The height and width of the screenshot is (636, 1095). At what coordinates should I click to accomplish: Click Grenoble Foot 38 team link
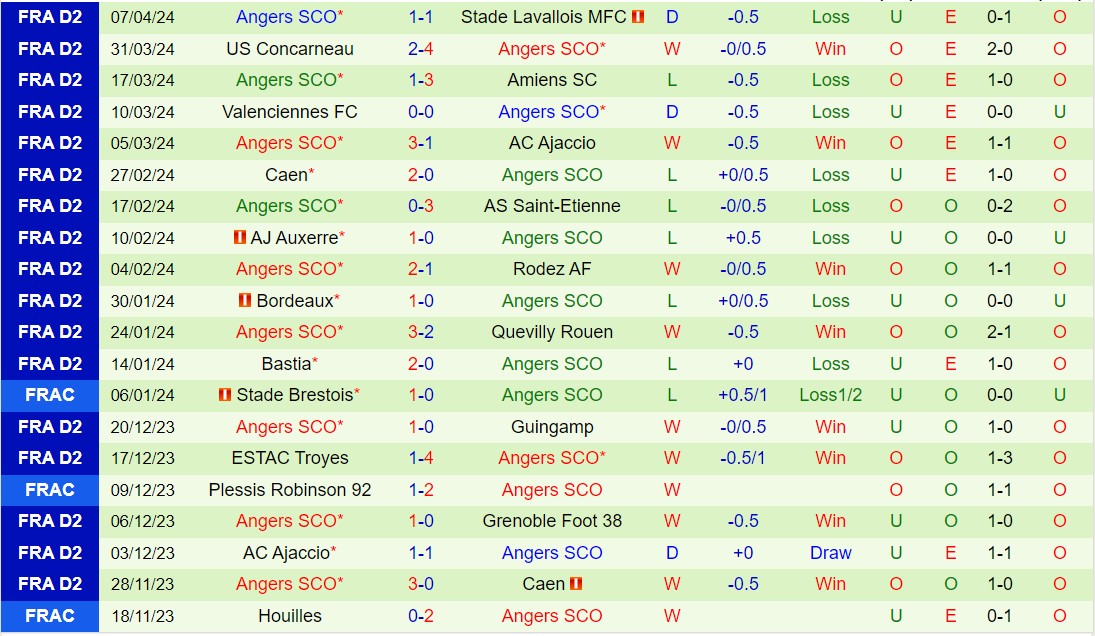pos(552,521)
